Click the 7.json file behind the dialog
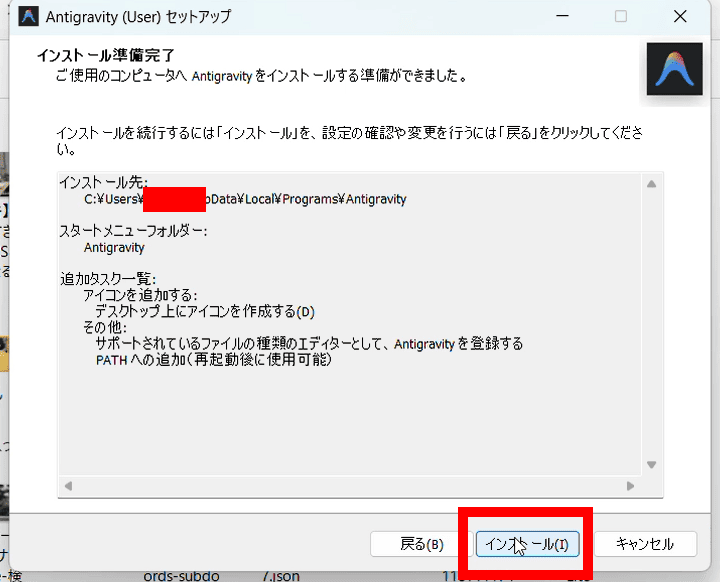 click(x=283, y=575)
